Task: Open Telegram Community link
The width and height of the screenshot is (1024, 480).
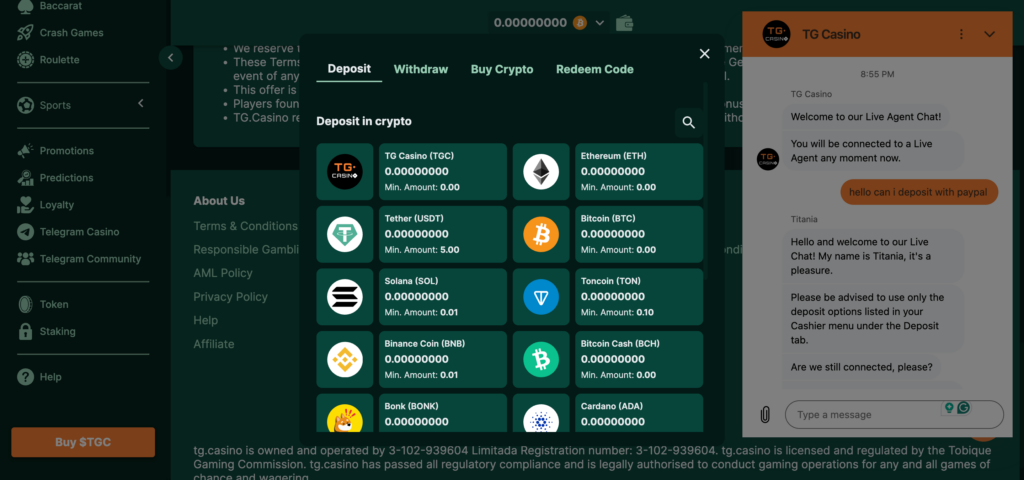Action: pyautogui.click(x=90, y=259)
